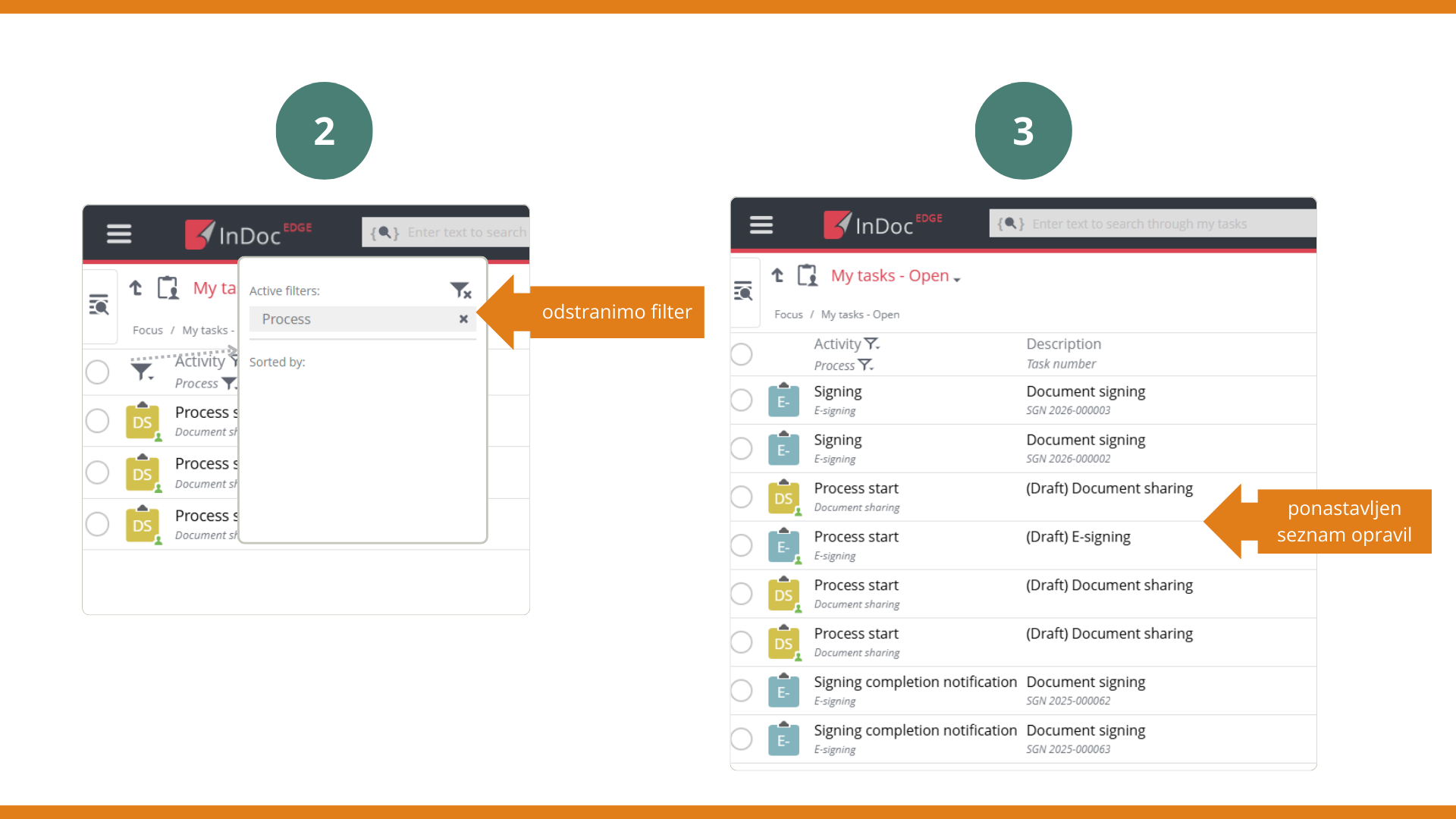This screenshot has width=1456, height=819.
Task: Open the filter funnel dropdown in the left header row
Action: point(142,372)
